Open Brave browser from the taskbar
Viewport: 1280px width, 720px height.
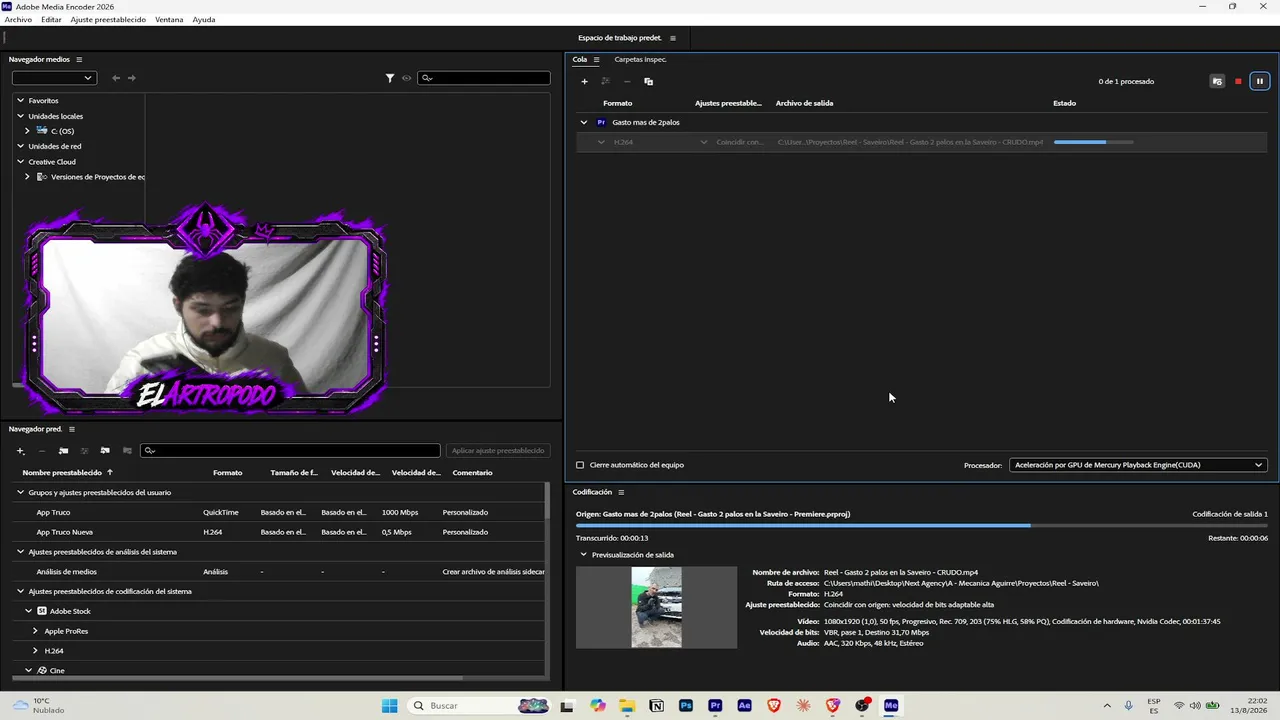774,706
